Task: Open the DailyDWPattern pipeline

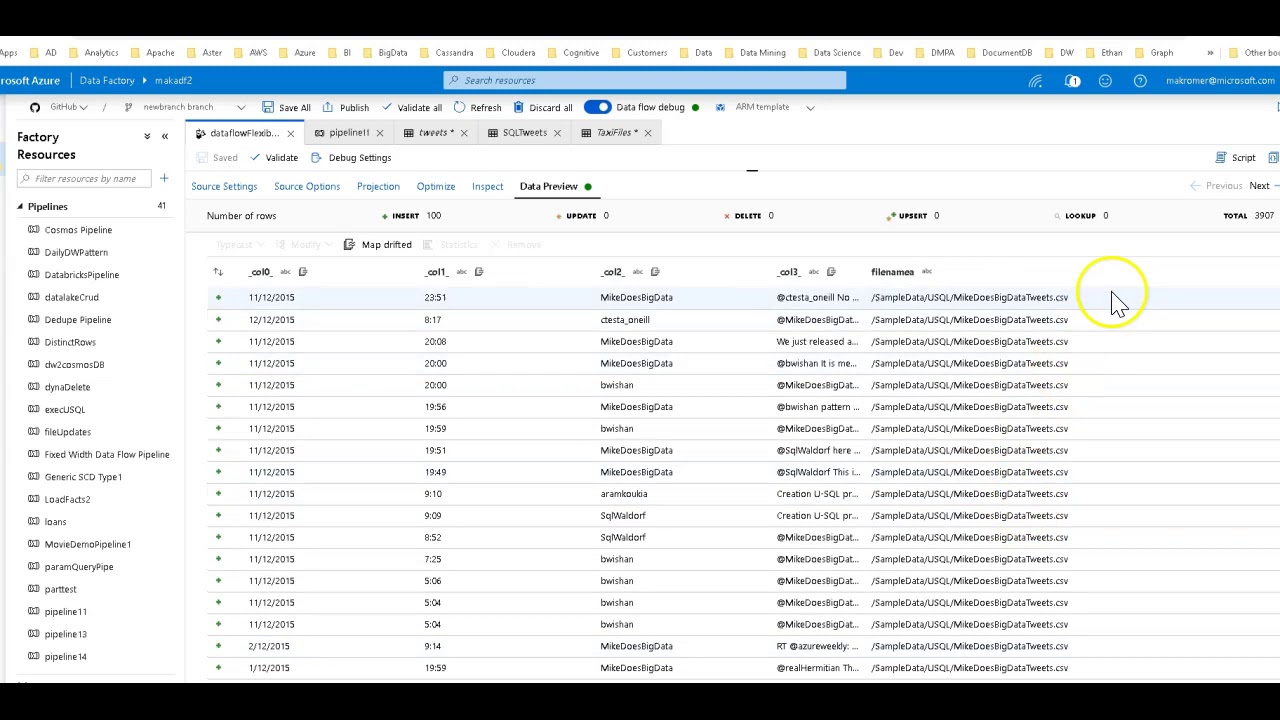Action: coord(76,252)
